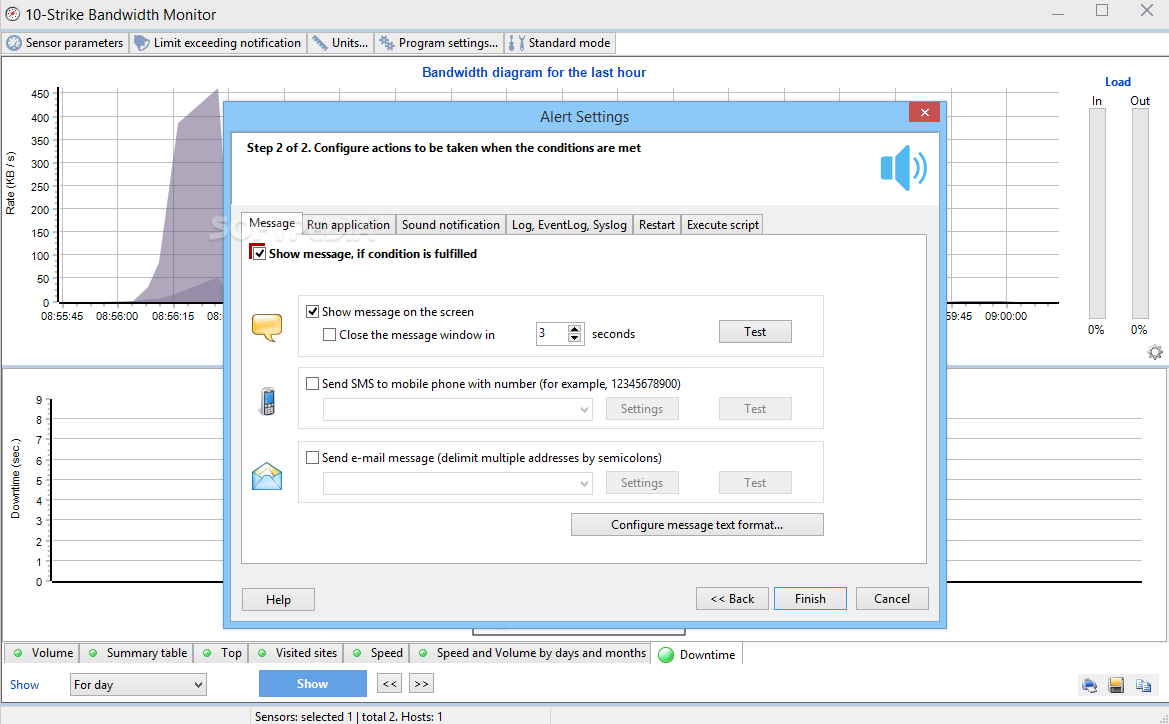This screenshot has width=1169, height=724.
Task: Switch to Standard mode
Action: tap(560, 43)
